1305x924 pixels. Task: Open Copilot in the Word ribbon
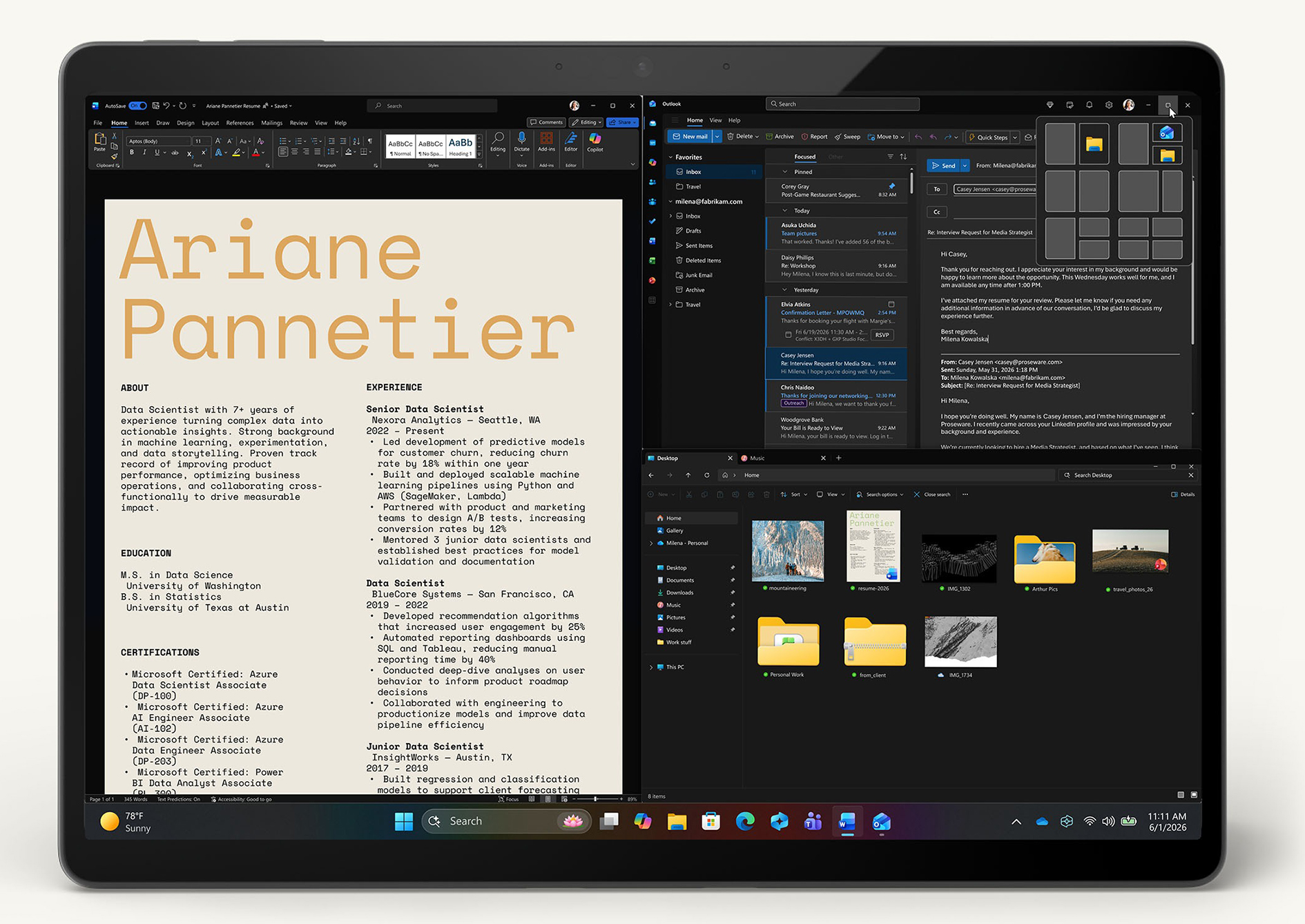point(595,142)
